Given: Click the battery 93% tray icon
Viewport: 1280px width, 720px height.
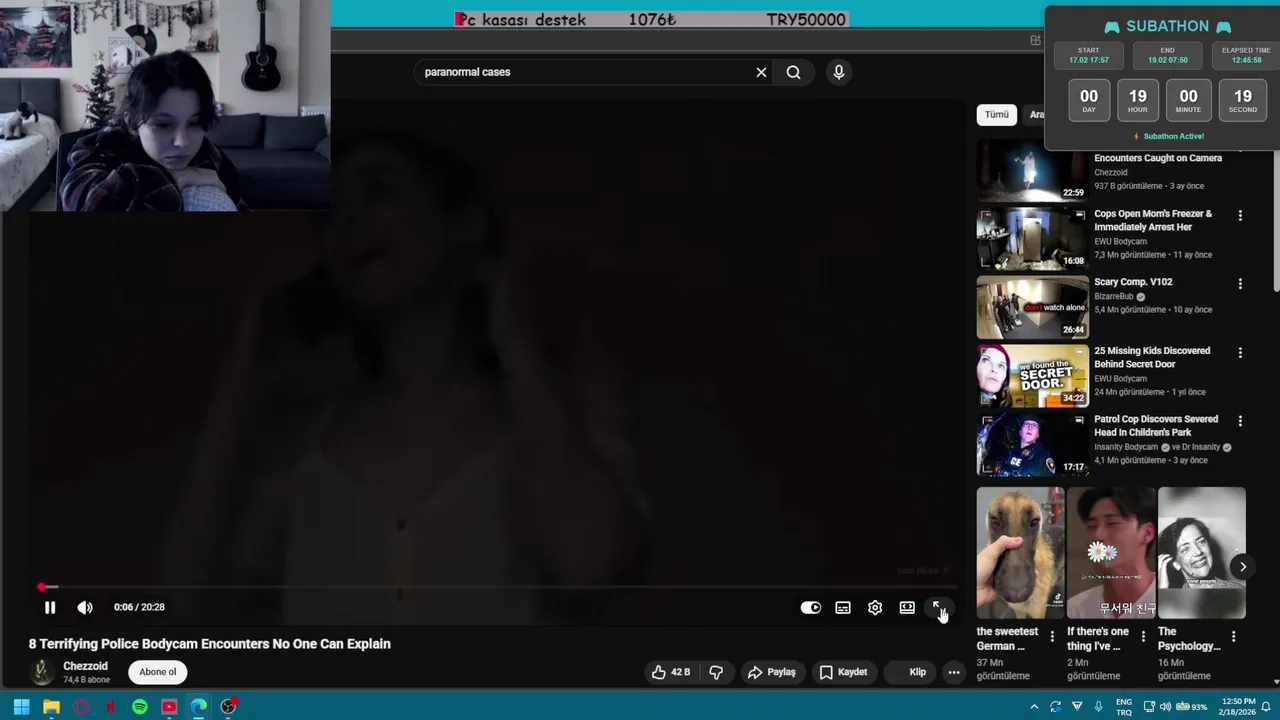Looking at the screenshot, I should coord(1191,707).
